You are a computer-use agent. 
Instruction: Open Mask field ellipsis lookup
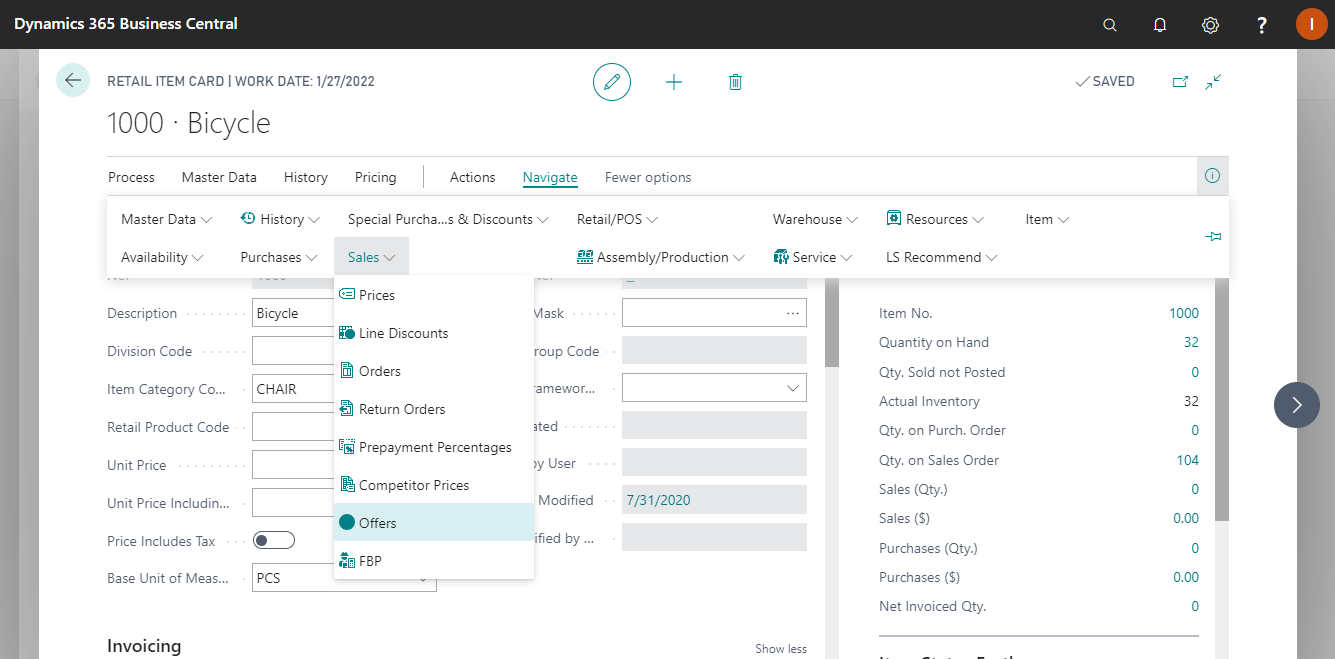(793, 313)
